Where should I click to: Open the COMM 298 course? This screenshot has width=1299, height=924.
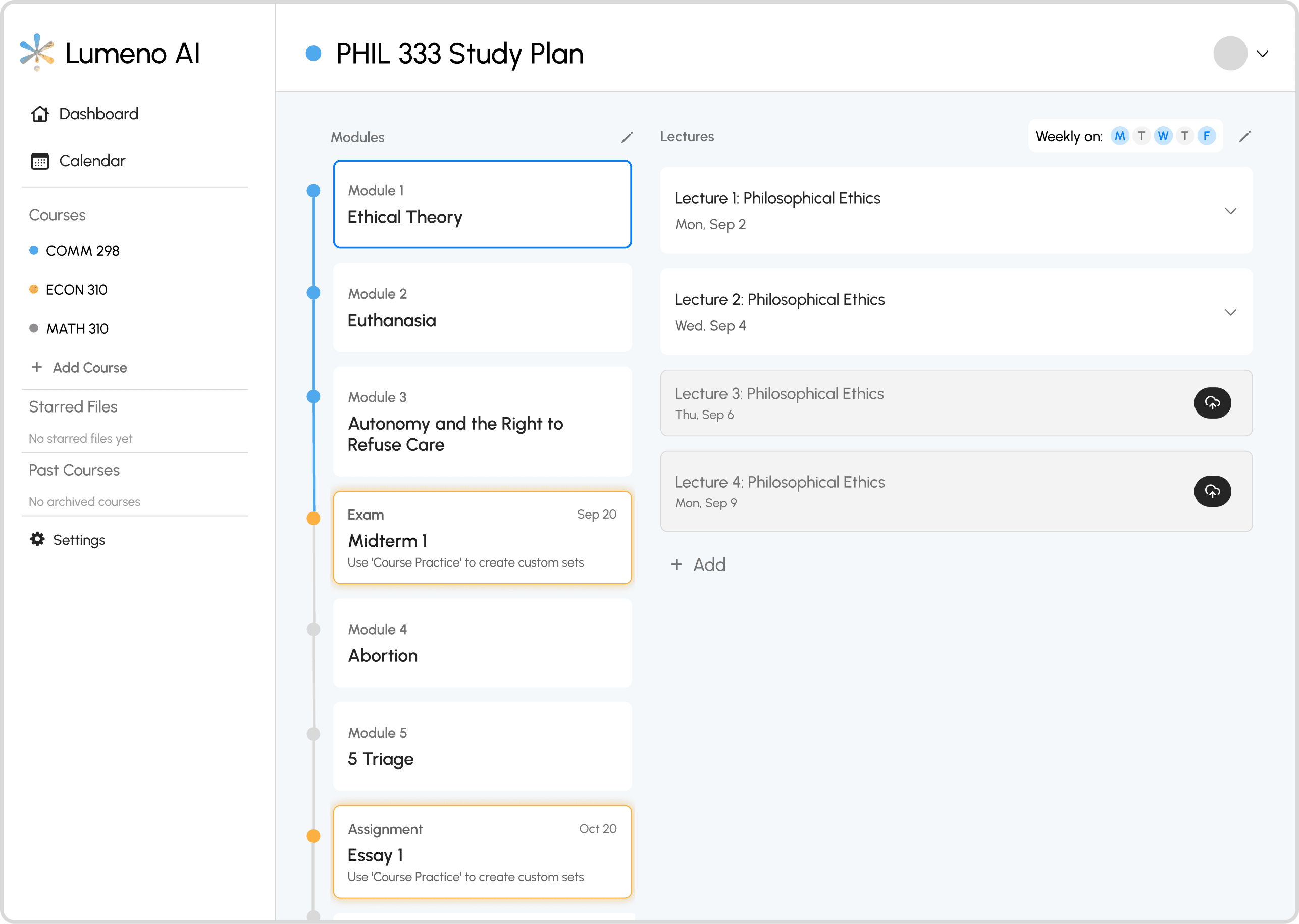[x=82, y=251]
